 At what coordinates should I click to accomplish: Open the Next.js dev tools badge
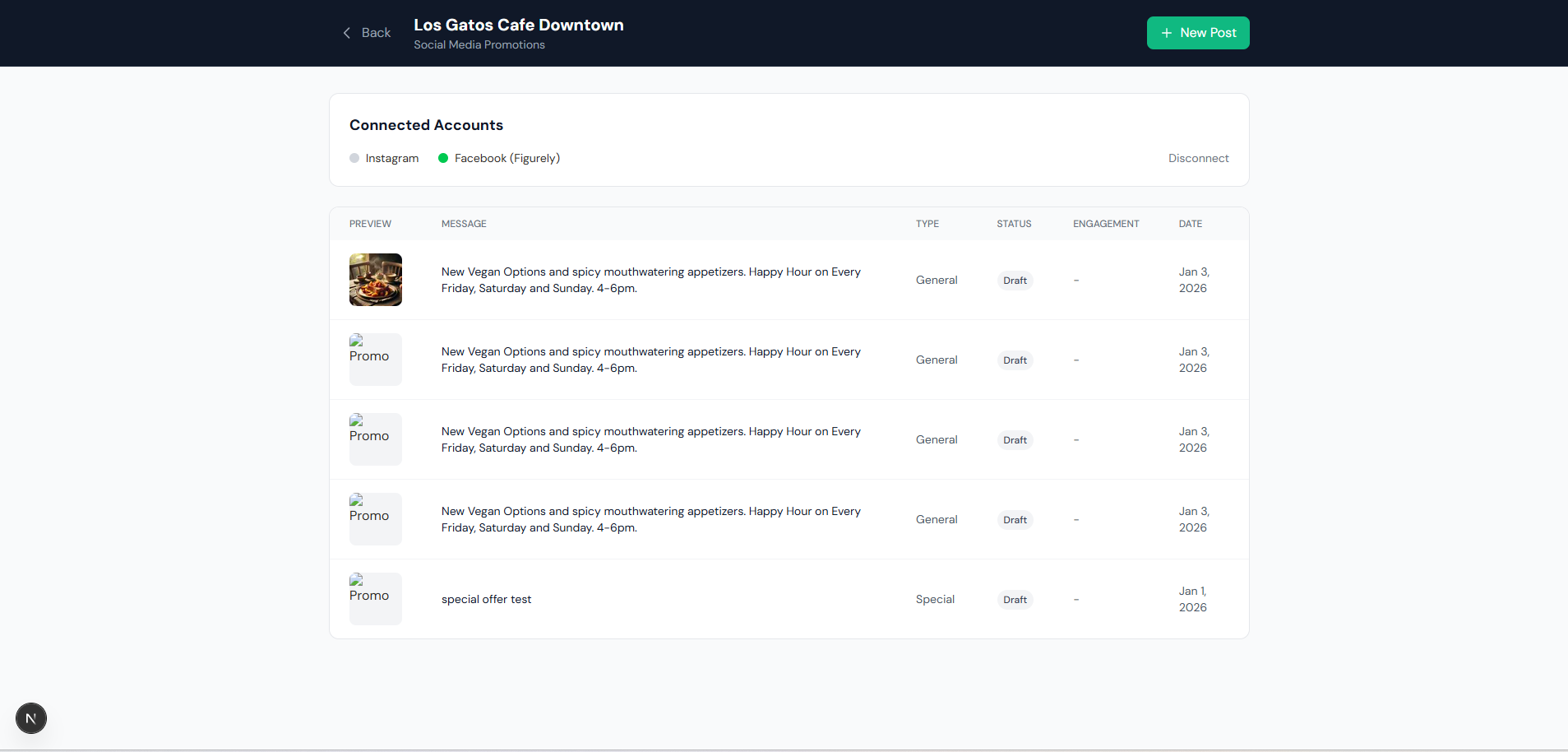pyautogui.click(x=31, y=718)
